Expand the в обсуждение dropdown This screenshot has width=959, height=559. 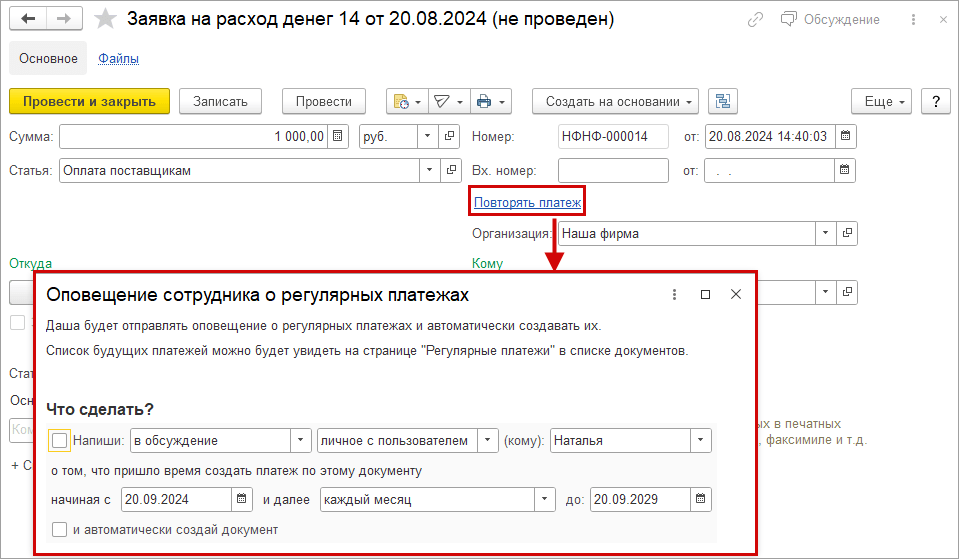click(300, 440)
